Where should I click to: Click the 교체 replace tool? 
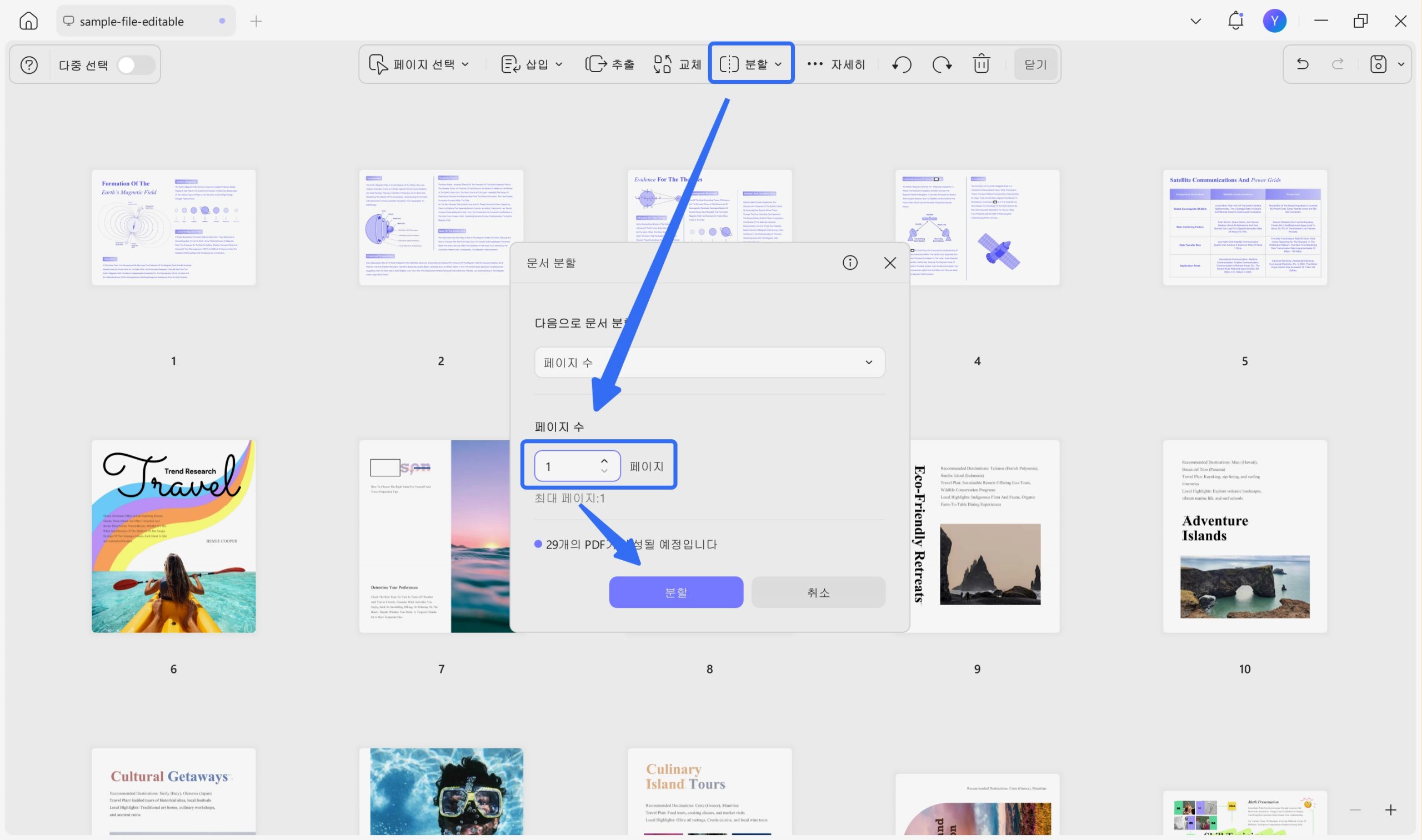tap(677, 64)
